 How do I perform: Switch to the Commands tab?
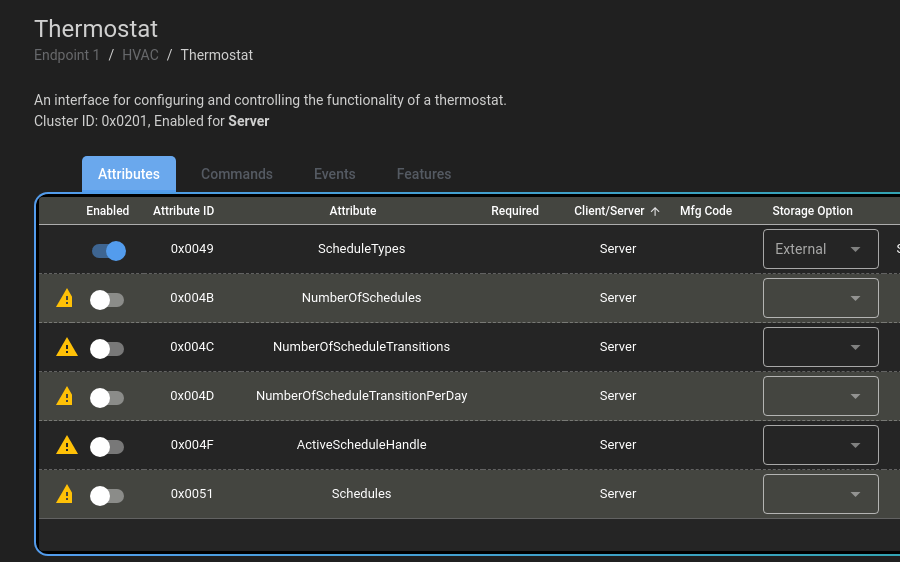237,174
